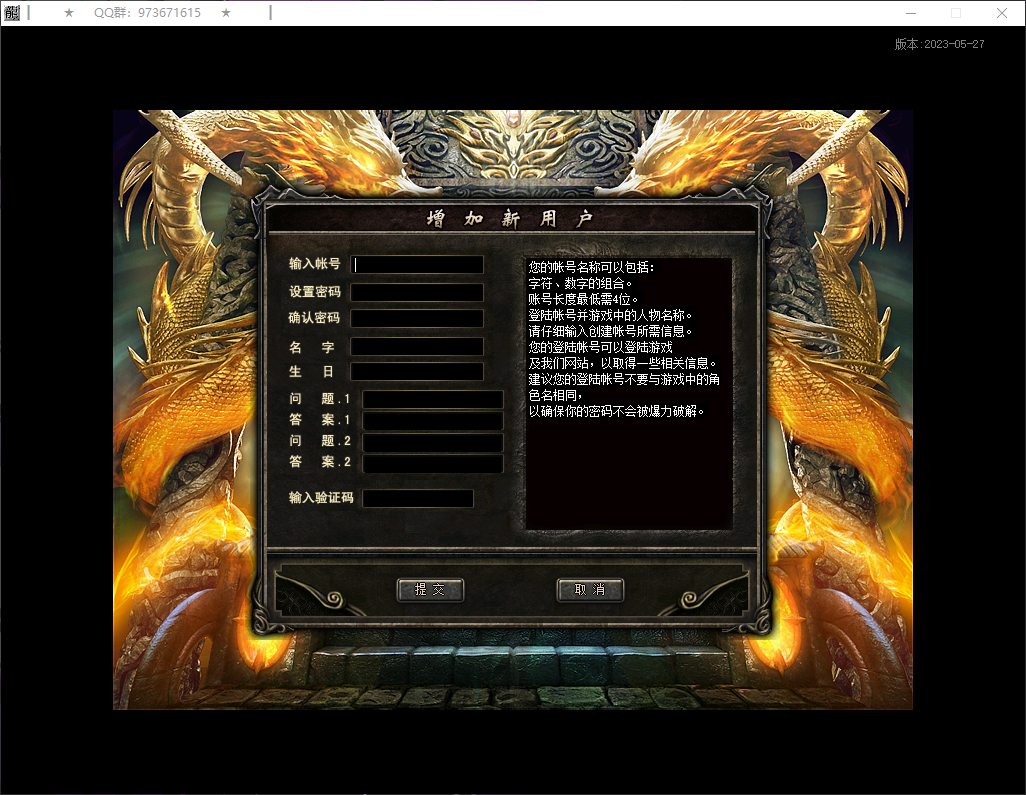
Task: Click the 输入帐号 account input field
Action: (x=417, y=264)
